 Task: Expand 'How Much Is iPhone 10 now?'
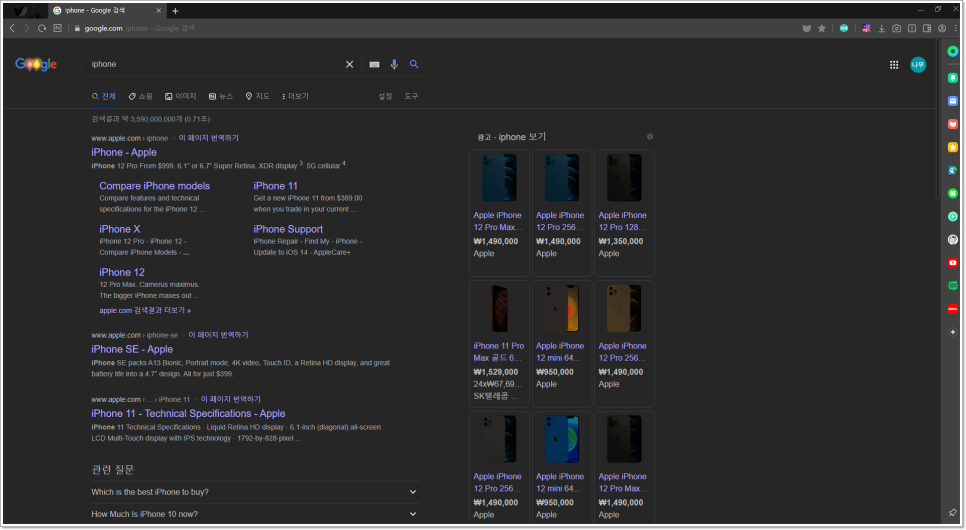click(254, 514)
